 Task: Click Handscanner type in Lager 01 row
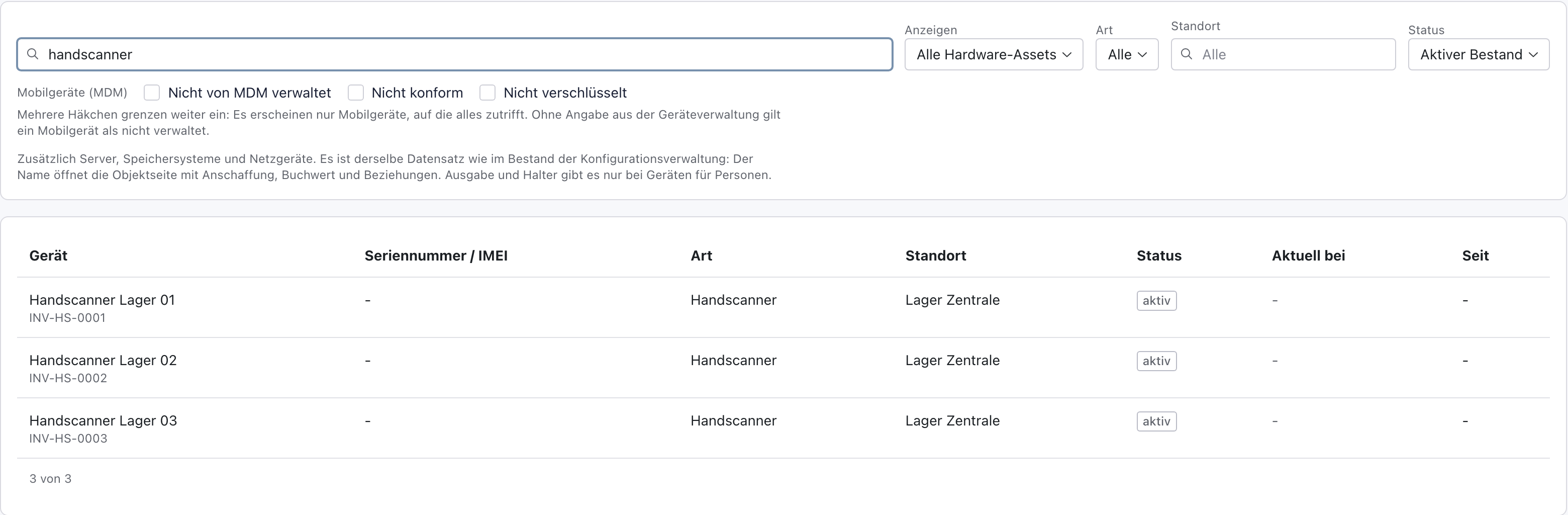733,300
